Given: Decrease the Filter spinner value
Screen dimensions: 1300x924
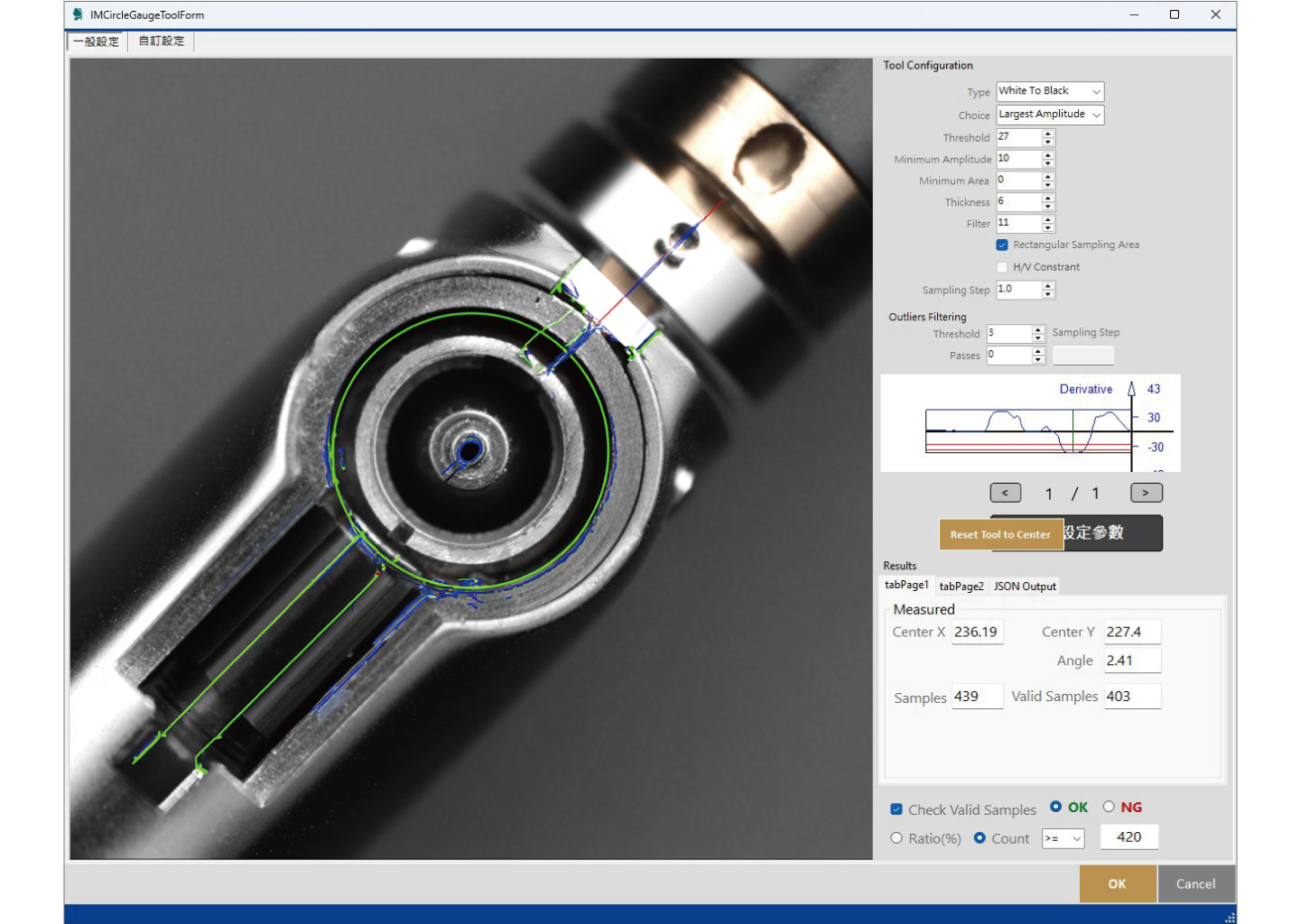Looking at the screenshot, I should (1048, 227).
